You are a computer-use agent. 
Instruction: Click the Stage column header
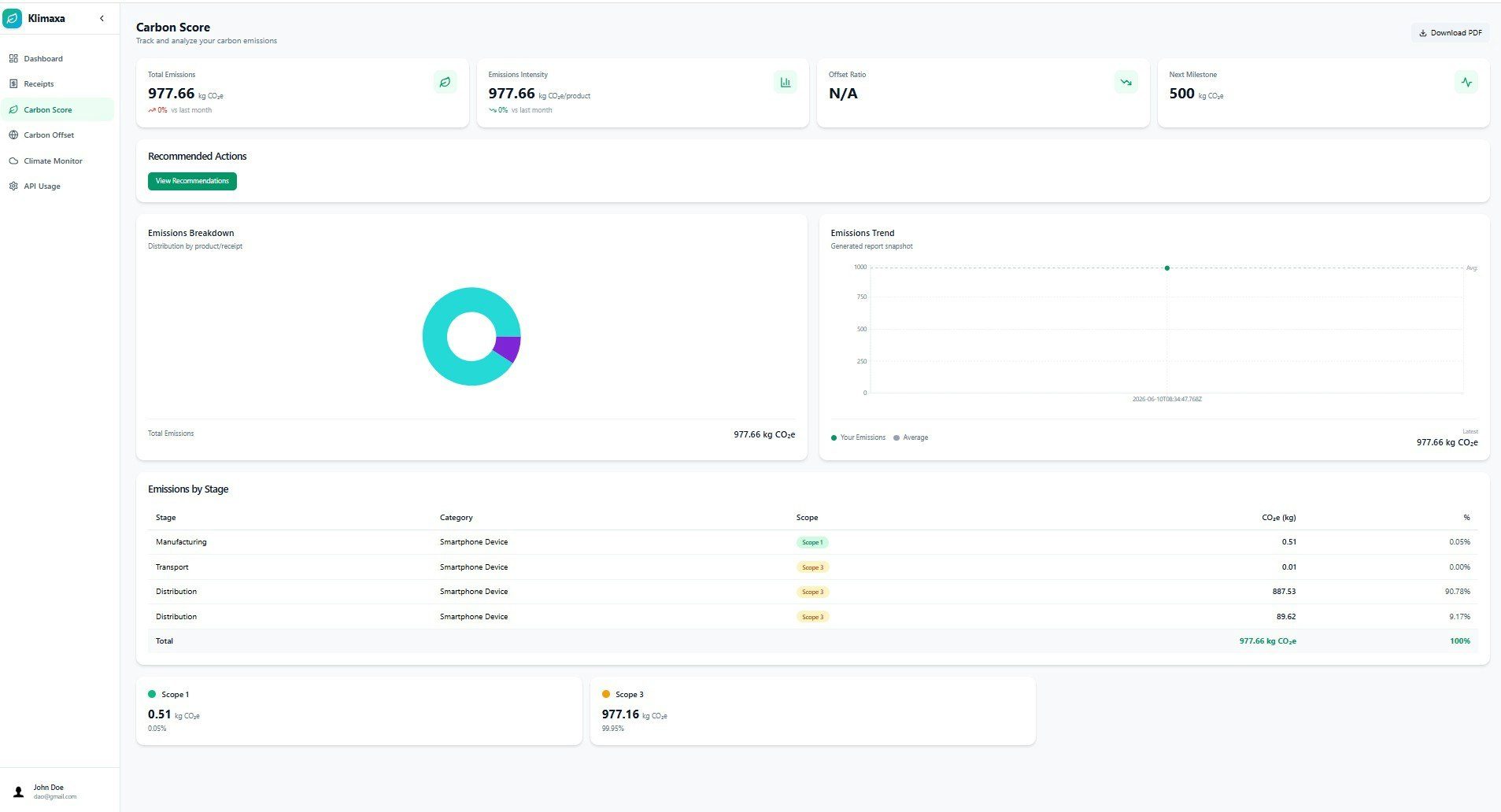[165, 518]
